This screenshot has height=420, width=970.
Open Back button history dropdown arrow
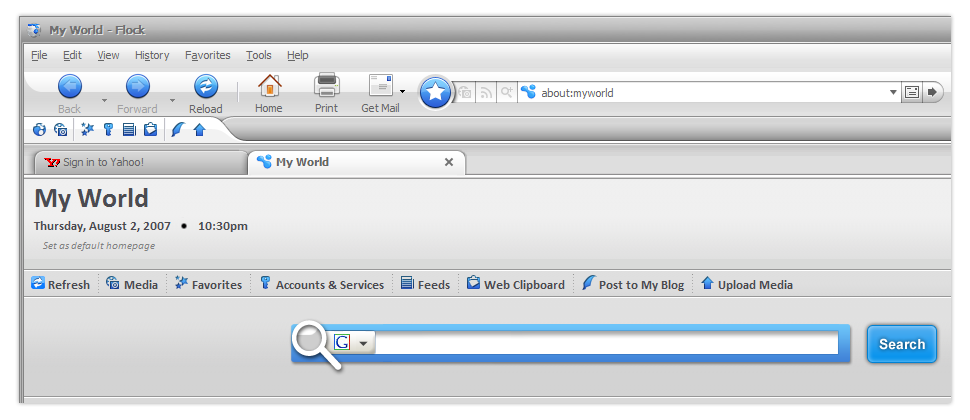coord(104,100)
